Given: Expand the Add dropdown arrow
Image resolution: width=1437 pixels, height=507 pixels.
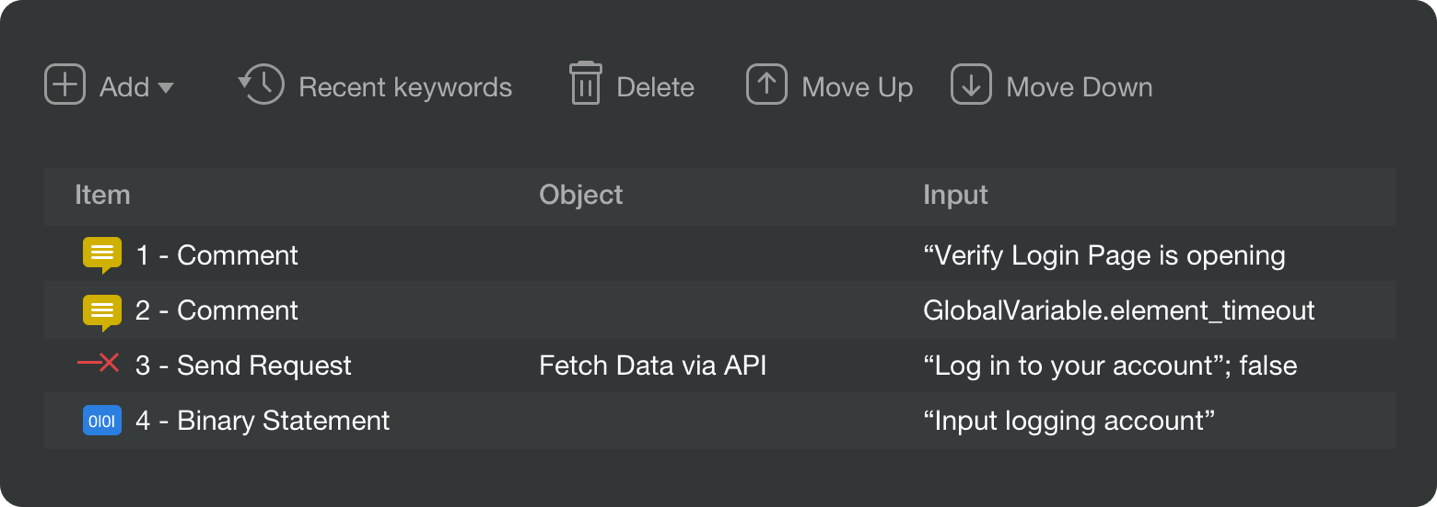Looking at the screenshot, I should tap(166, 88).
